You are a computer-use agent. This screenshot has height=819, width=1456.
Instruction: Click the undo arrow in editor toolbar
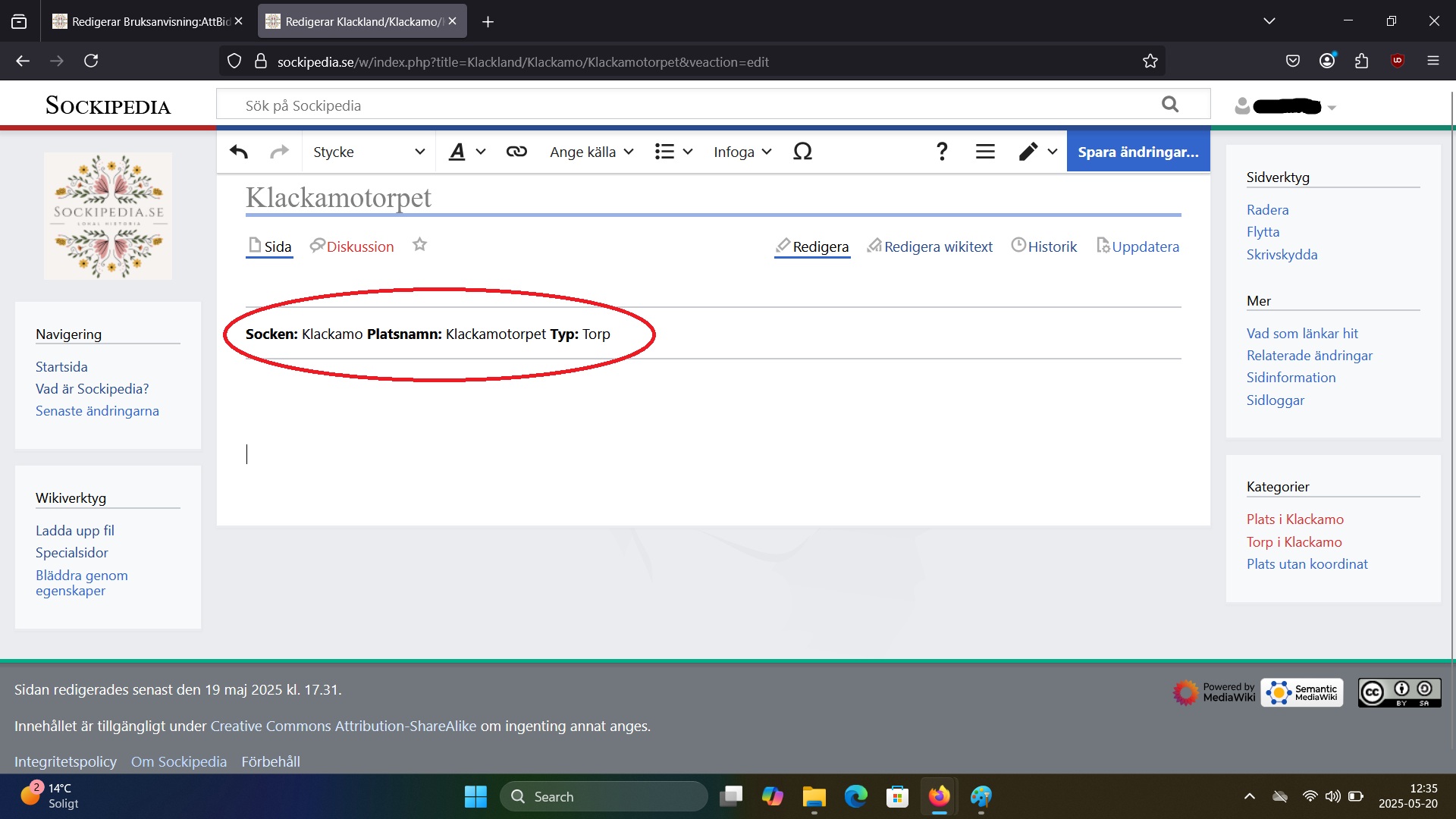(x=239, y=152)
